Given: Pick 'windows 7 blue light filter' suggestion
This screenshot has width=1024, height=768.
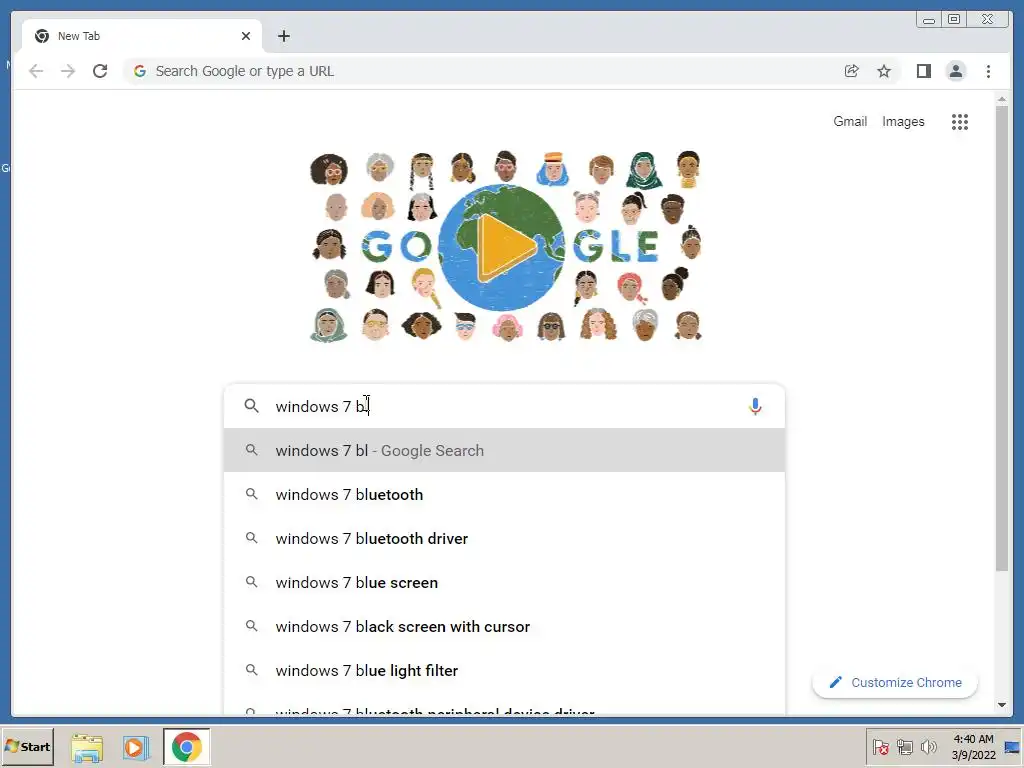Looking at the screenshot, I should [x=504, y=670].
